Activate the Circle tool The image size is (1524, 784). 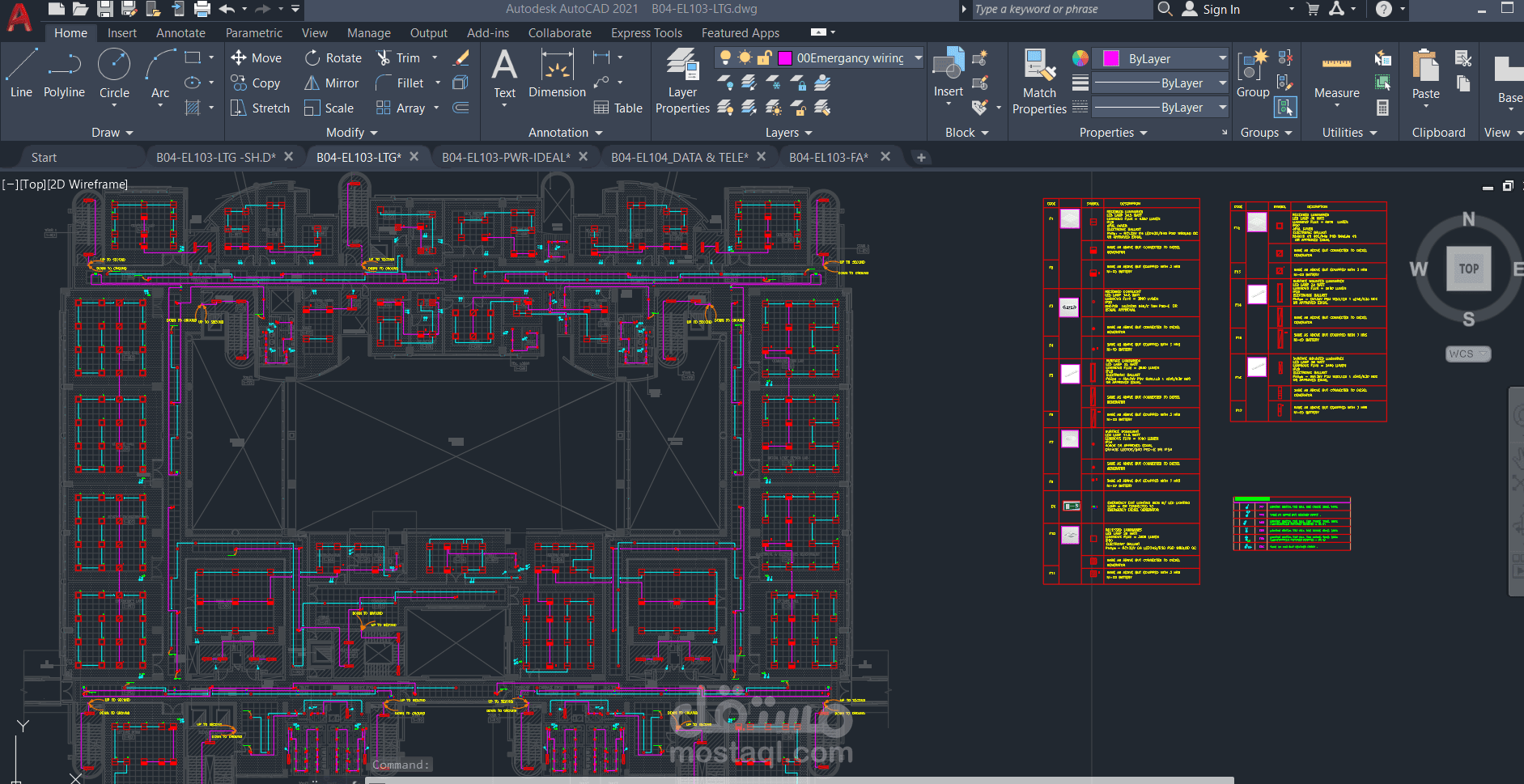[x=114, y=74]
